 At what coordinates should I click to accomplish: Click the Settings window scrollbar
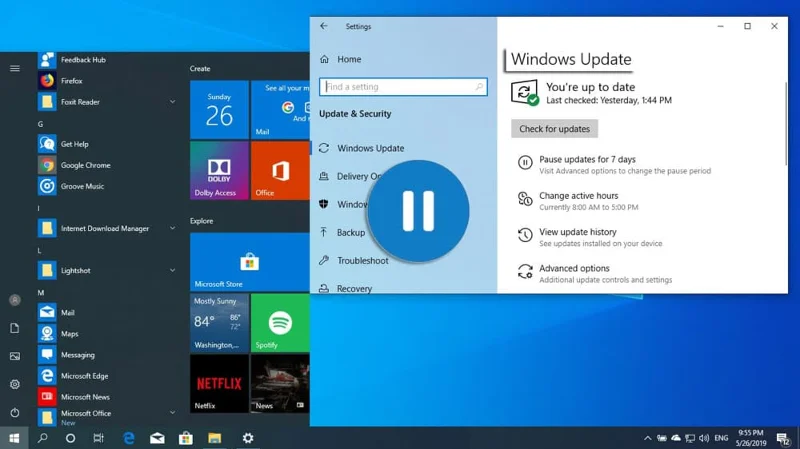pyautogui.click(x=785, y=123)
